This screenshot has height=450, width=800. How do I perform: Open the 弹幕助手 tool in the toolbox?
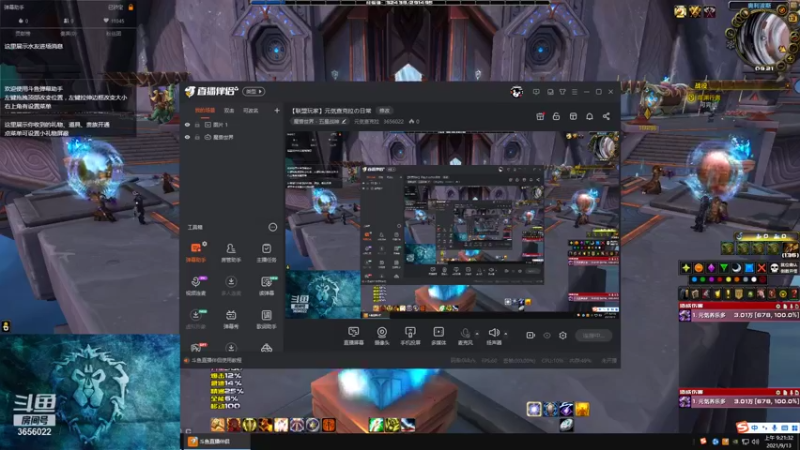tap(196, 252)
